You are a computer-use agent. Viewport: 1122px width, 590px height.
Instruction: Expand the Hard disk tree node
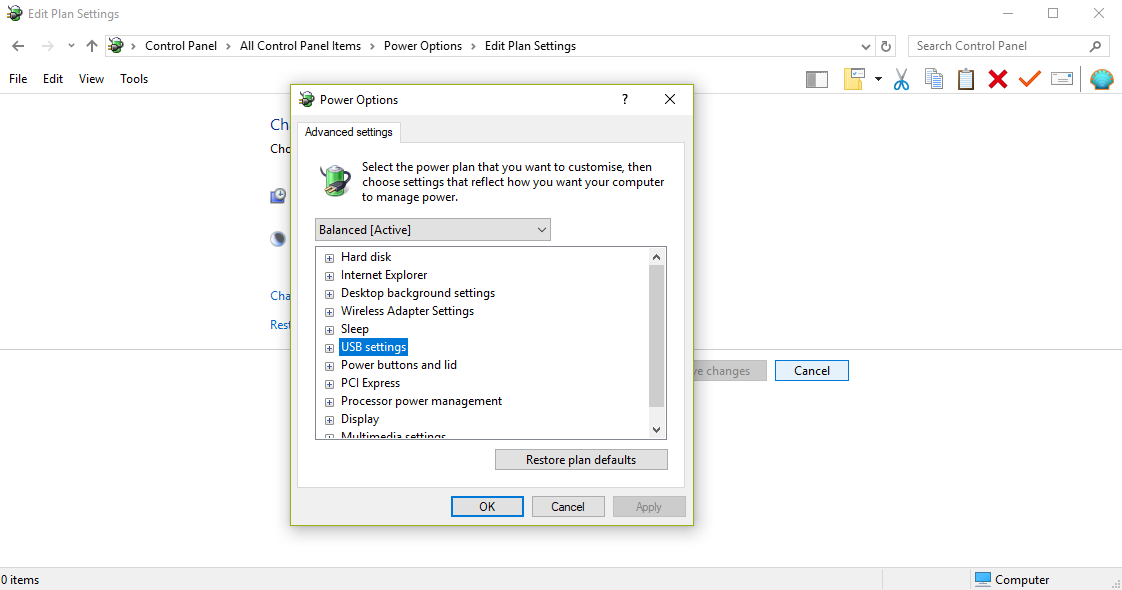coord(329,258)
